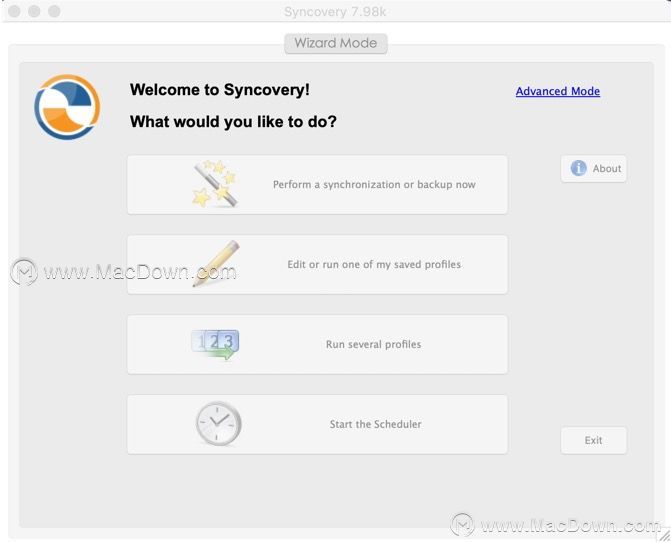The image size is (671, 542).
Task: Click the magic wand with stars icon
Action: (x=214, y=184)
